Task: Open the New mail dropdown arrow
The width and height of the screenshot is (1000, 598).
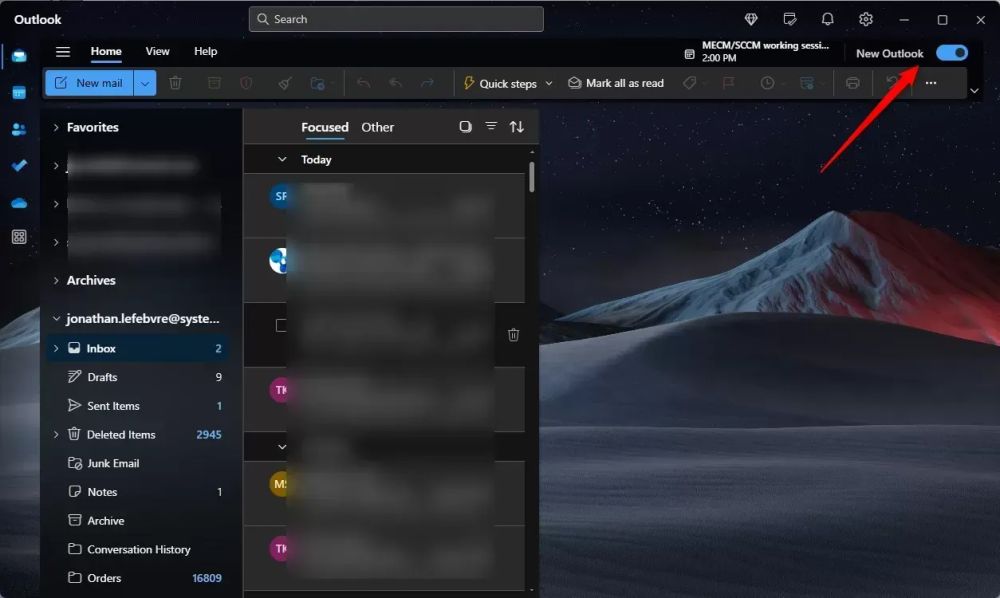Action: (145, 83)
